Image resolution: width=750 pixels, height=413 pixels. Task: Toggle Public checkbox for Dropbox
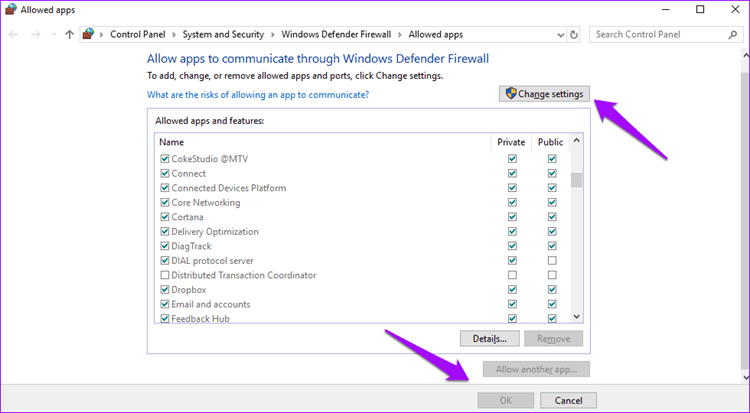pos(552,290)
